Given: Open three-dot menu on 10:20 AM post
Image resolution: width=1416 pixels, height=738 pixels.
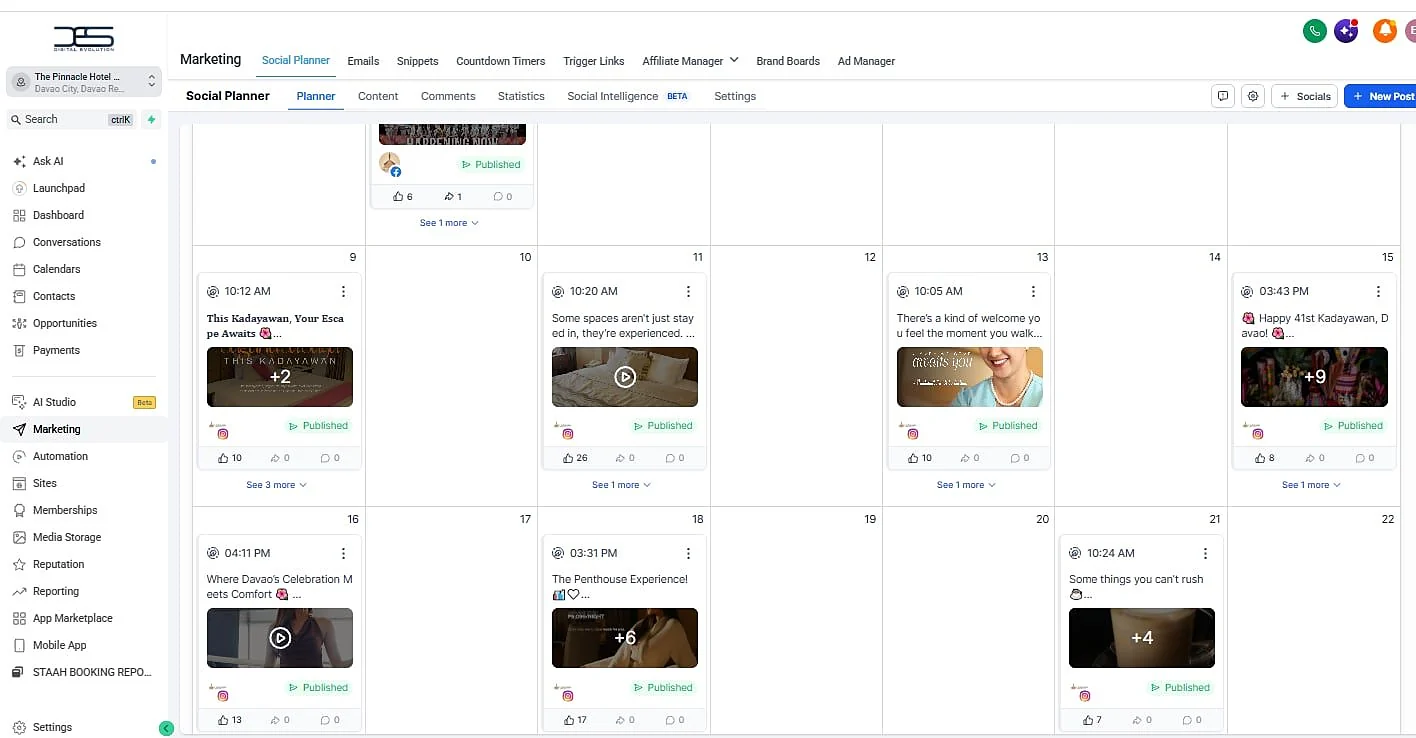Looking at the screenshot, I should click(688, 291).
